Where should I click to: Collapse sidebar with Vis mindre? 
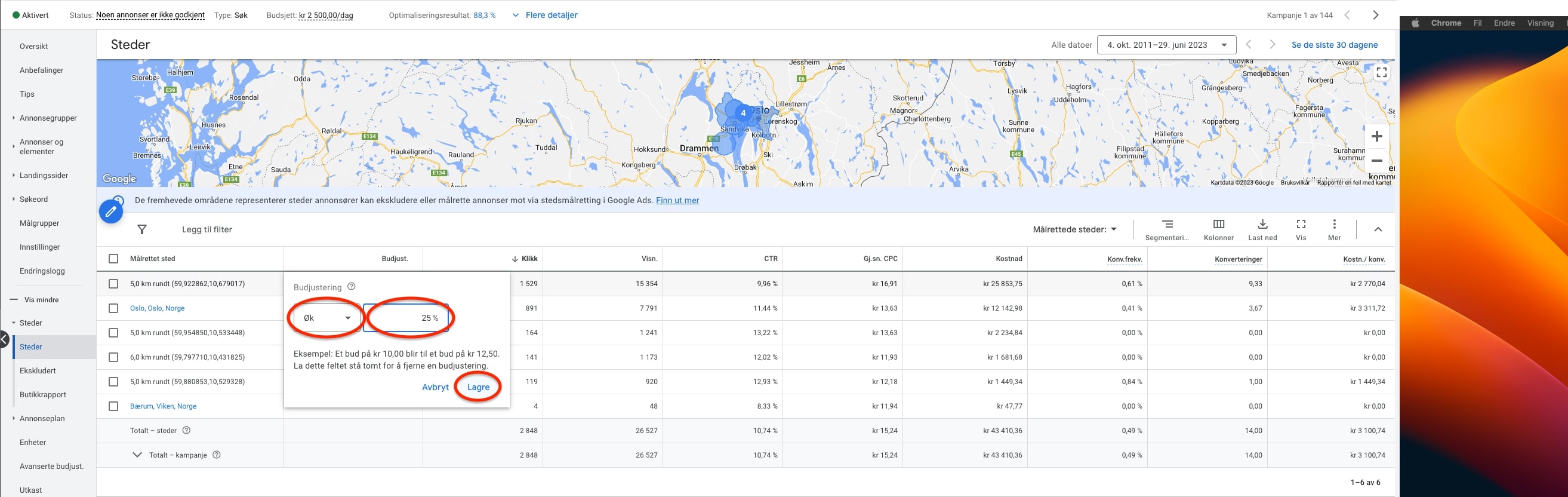pos(35,300)
